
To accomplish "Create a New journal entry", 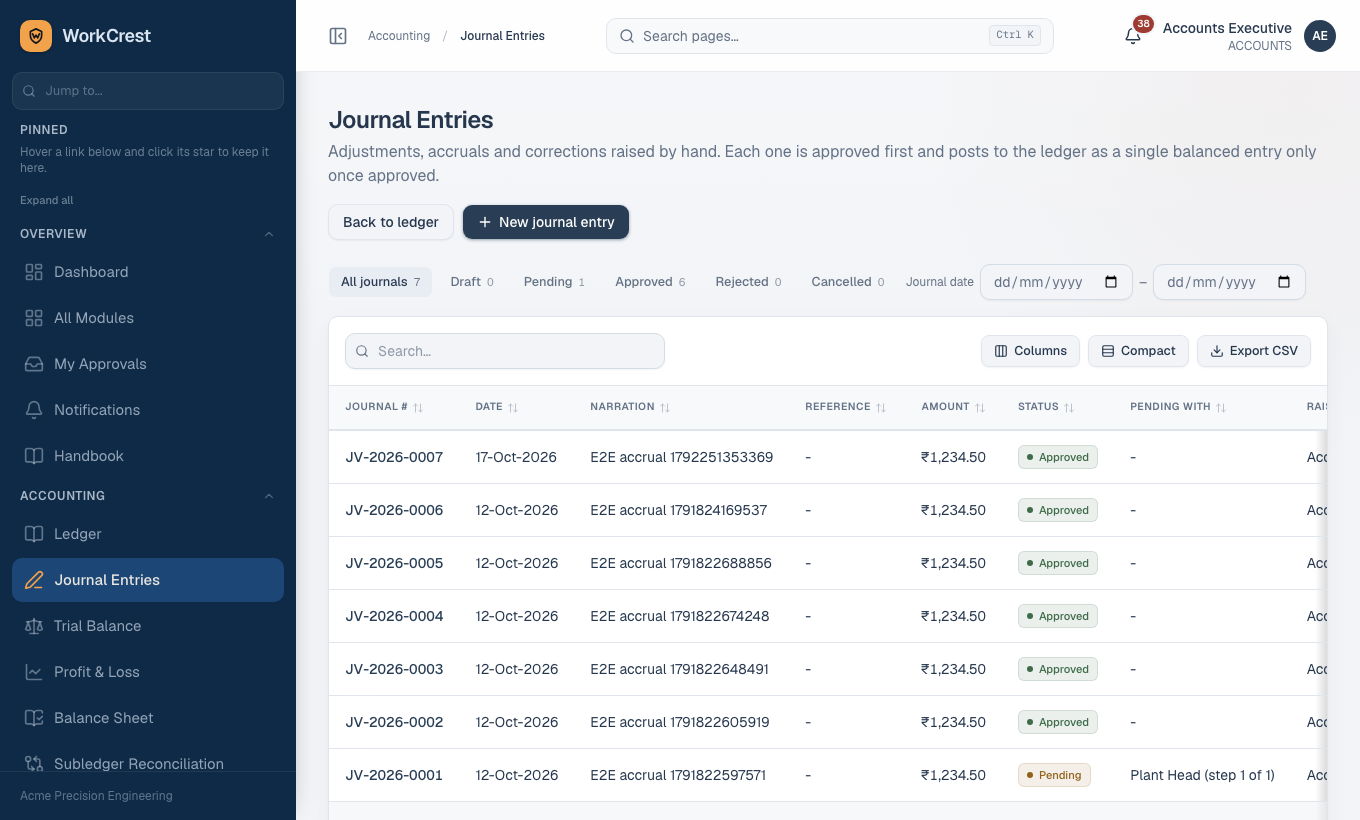I will click(546, 222).
